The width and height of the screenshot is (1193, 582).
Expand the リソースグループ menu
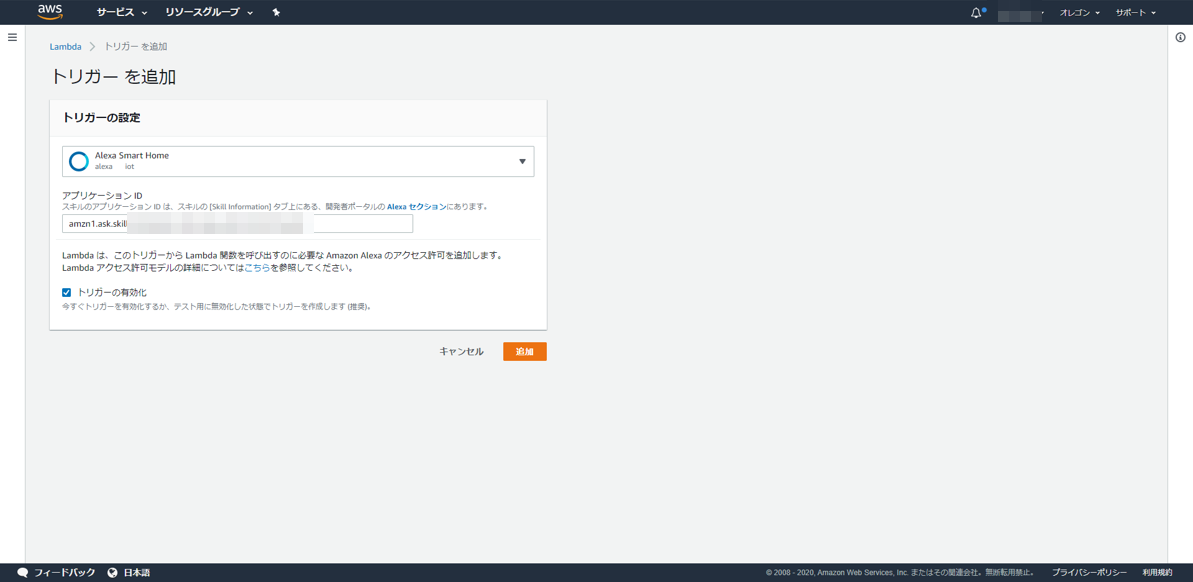point(209,12)
